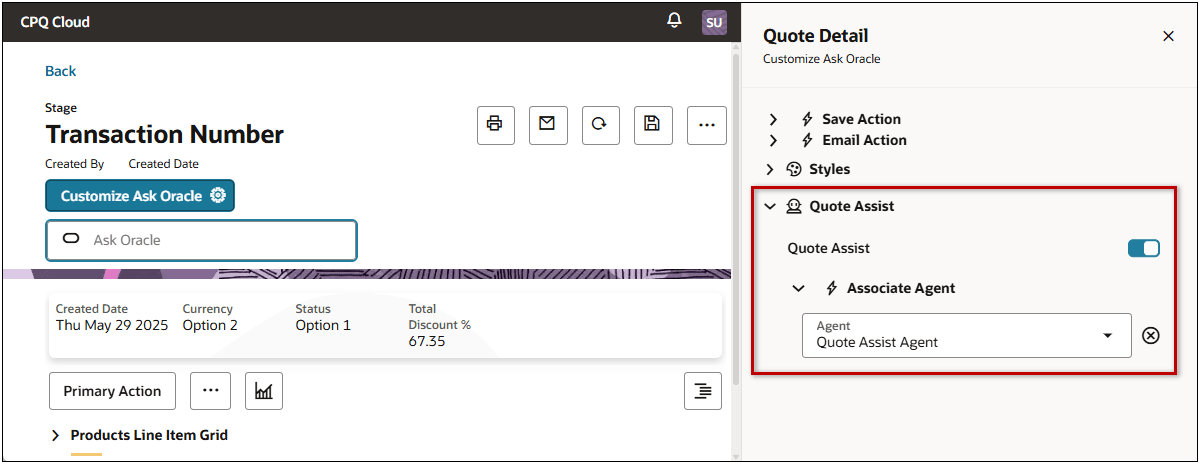Click into the Ask Oracle input field
1200x464 pixels.
[201, 240]
